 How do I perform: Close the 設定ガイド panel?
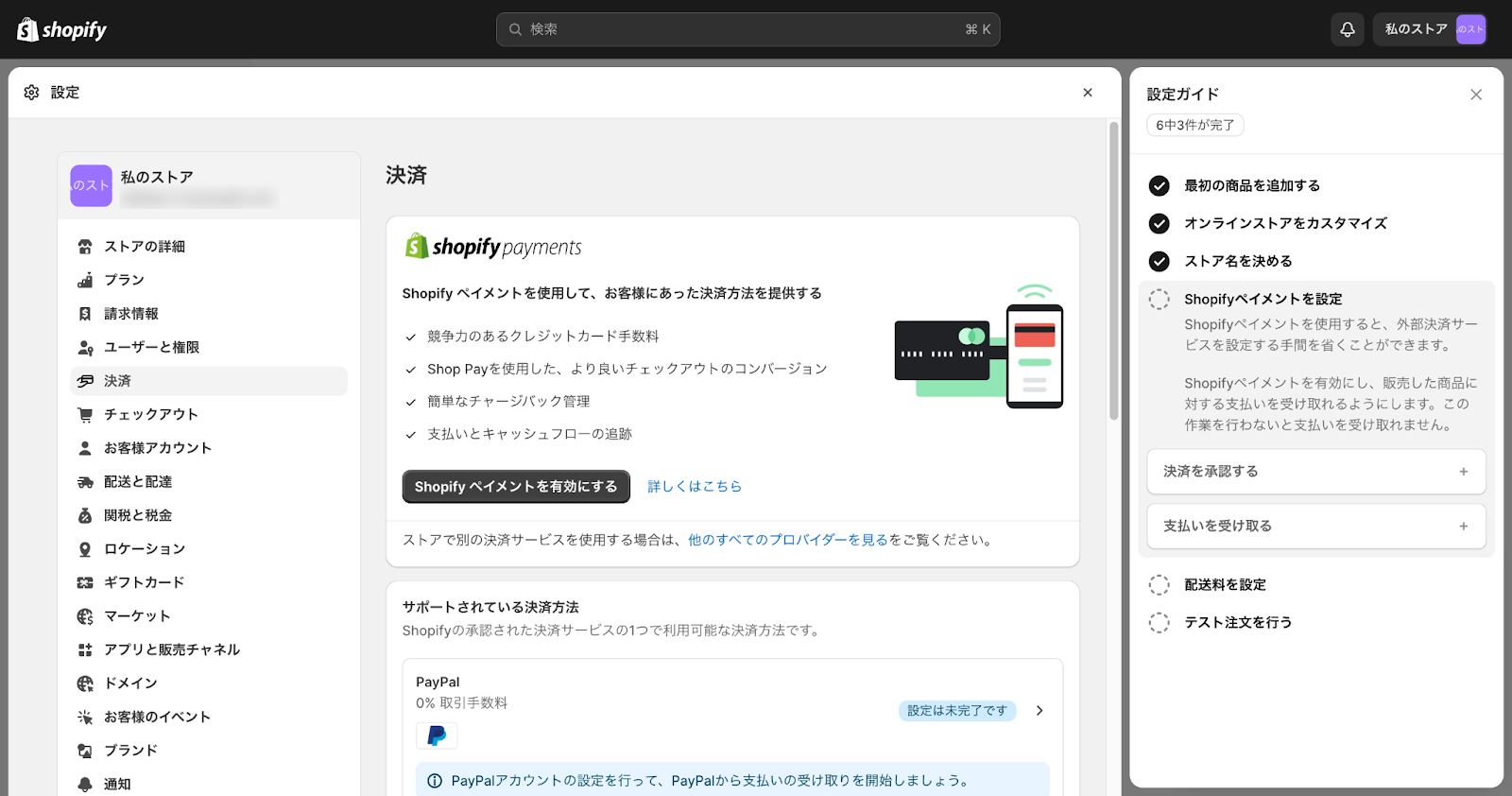(1476, 95)
